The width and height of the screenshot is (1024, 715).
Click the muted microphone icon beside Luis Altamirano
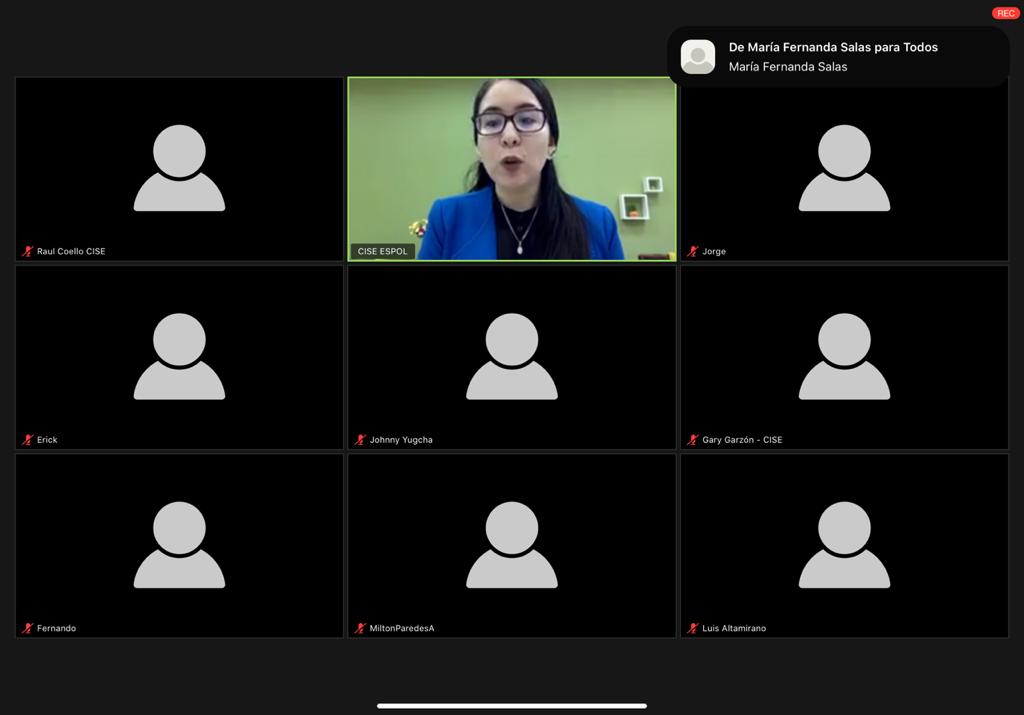693,628
